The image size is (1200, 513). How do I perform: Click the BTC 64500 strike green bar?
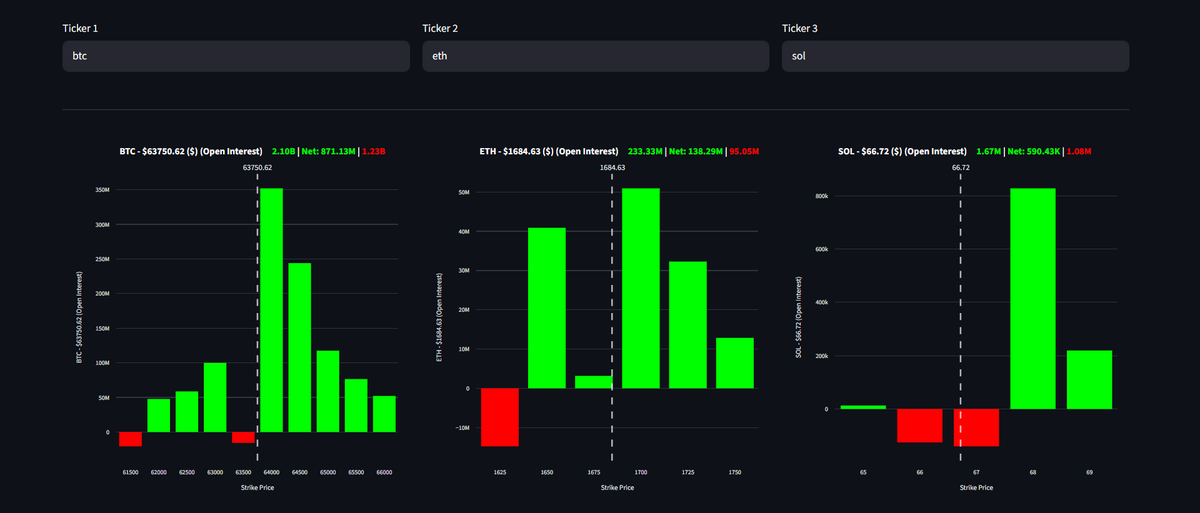pyautogui.click(x=300, y=348)
